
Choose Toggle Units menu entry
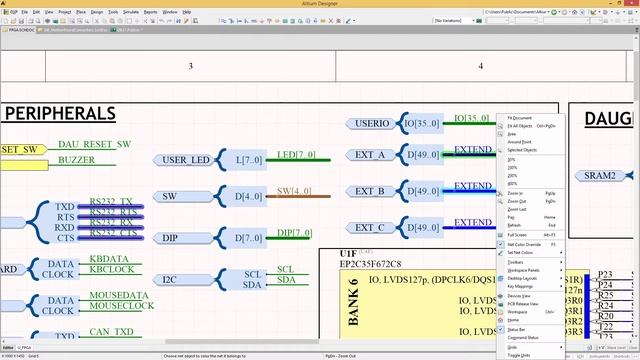pyautogui.click(x=531, y=356)
